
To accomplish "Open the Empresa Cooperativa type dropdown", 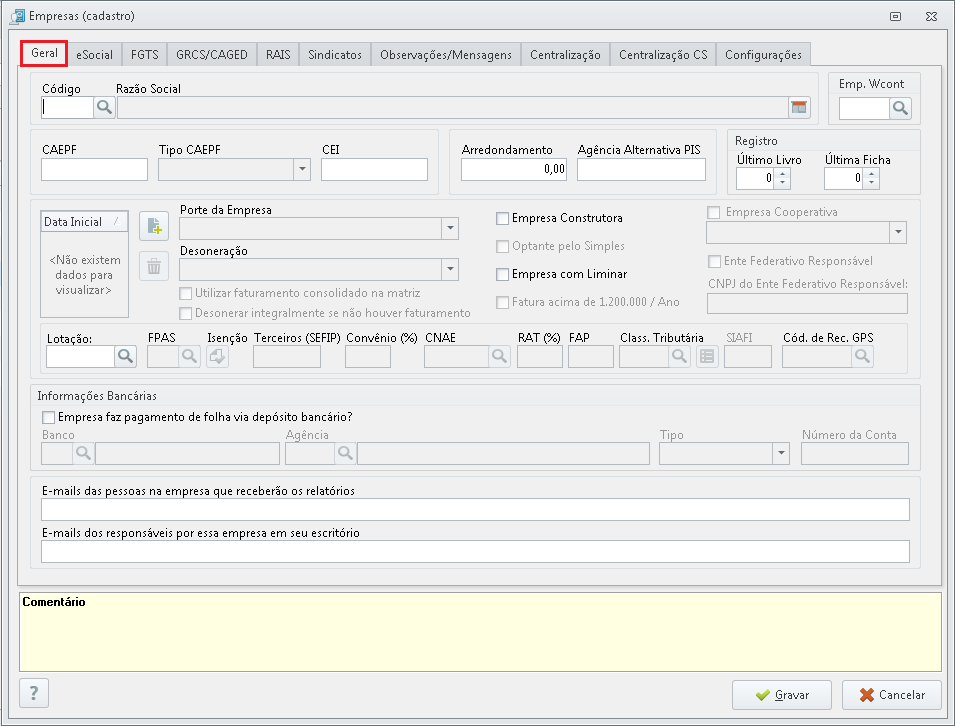I will pos(898,232).
